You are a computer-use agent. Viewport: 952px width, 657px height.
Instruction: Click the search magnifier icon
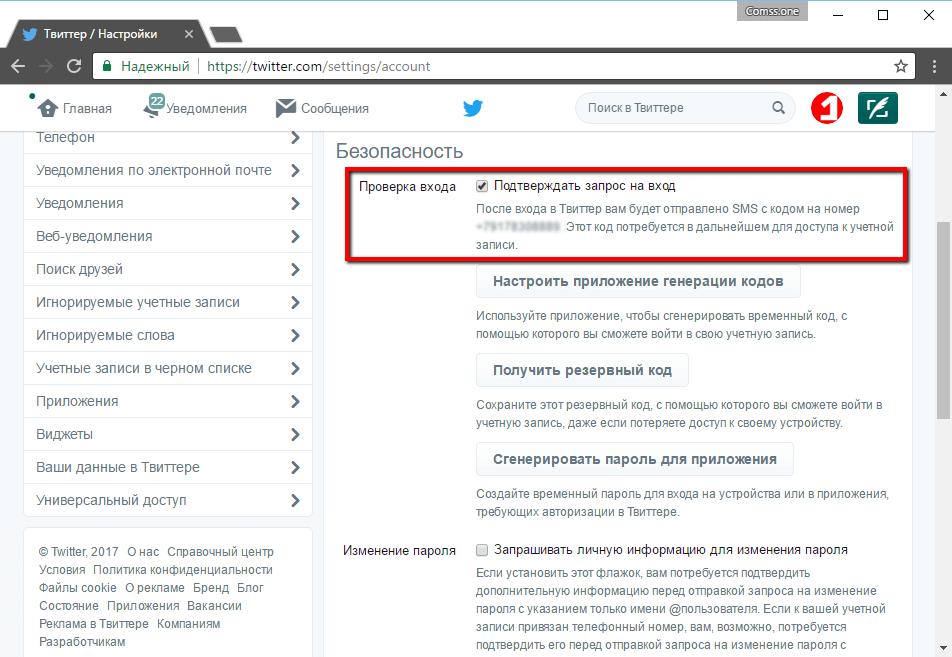coord(779,106)
